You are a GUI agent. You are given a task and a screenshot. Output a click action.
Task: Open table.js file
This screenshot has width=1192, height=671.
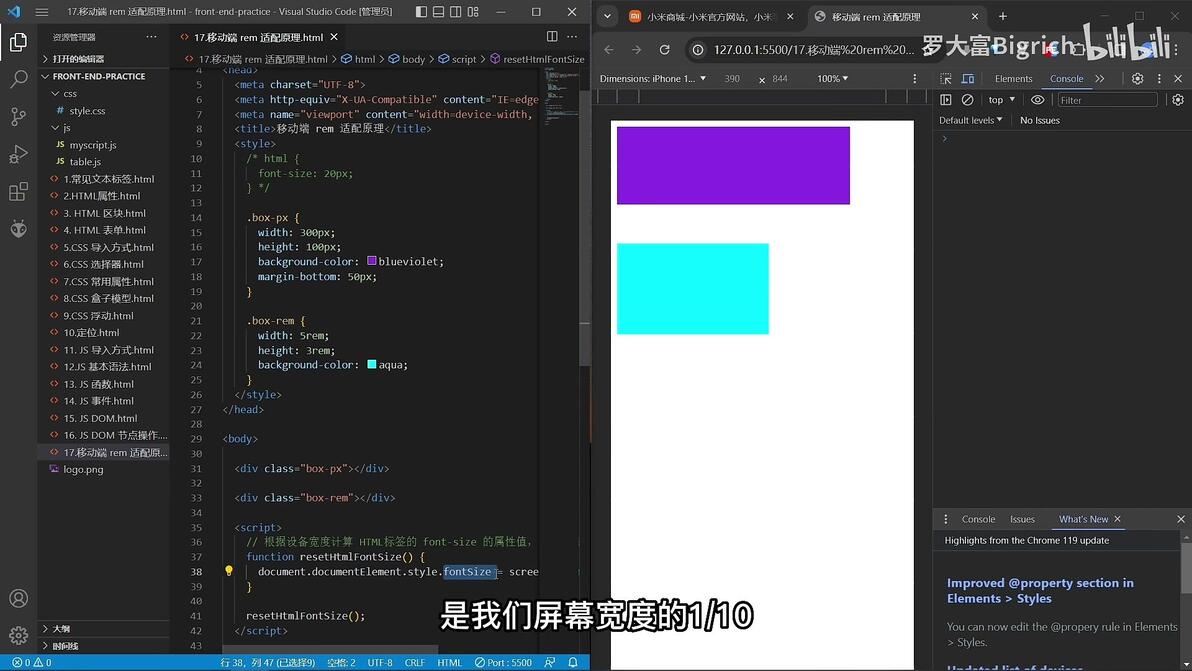[x=85, y=161]
